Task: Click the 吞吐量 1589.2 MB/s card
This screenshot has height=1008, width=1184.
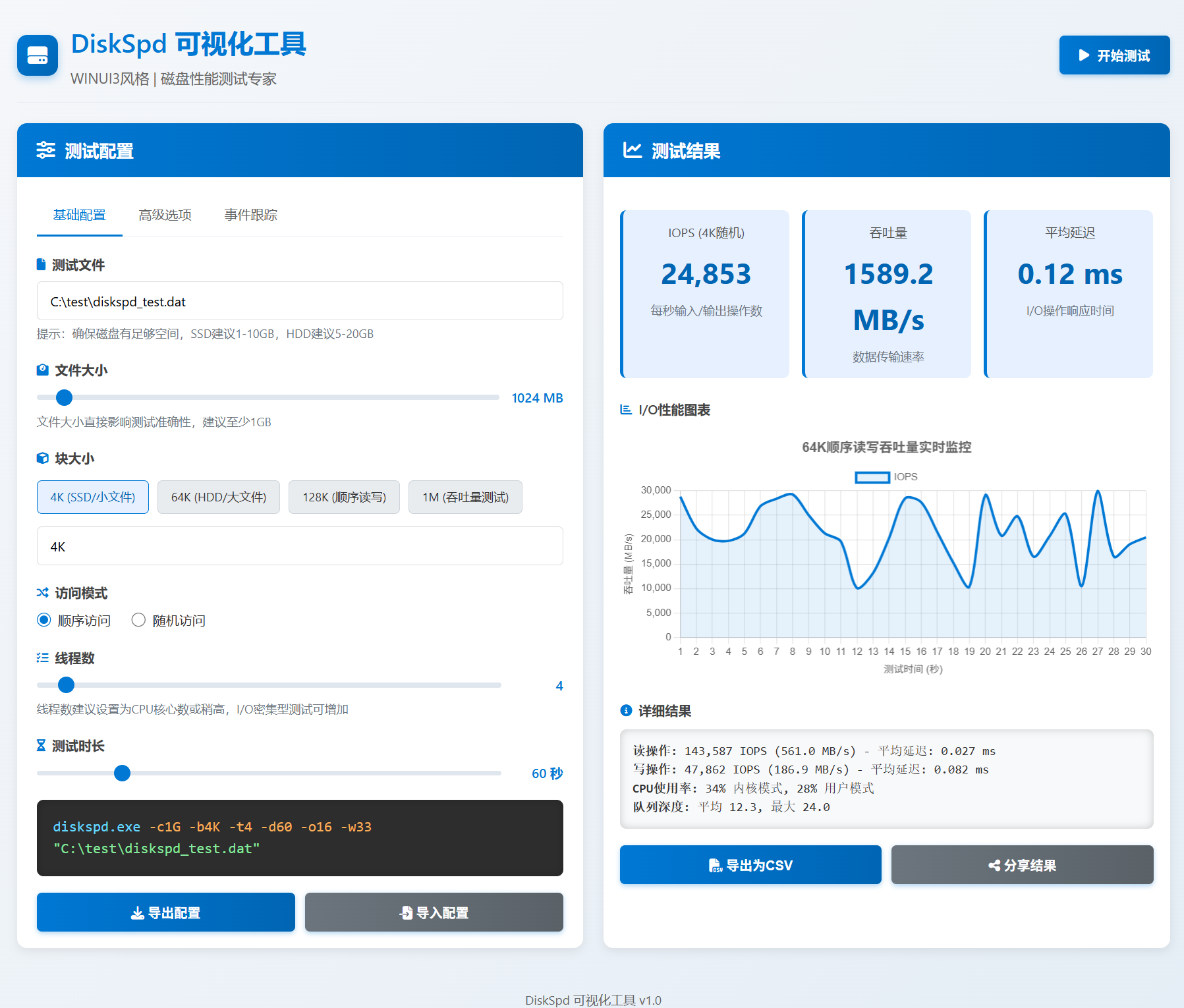Action: 887,294
